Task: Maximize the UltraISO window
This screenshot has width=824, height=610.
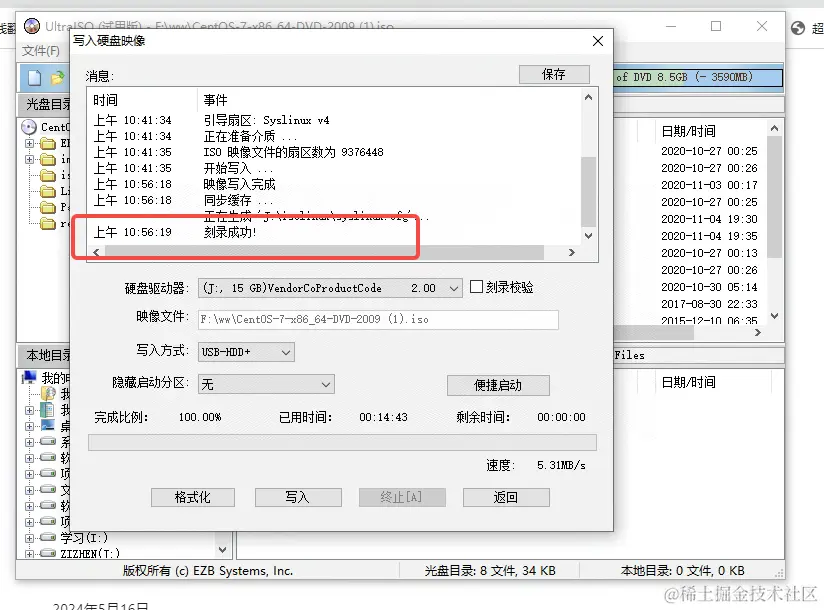Action: pos(716,26)
